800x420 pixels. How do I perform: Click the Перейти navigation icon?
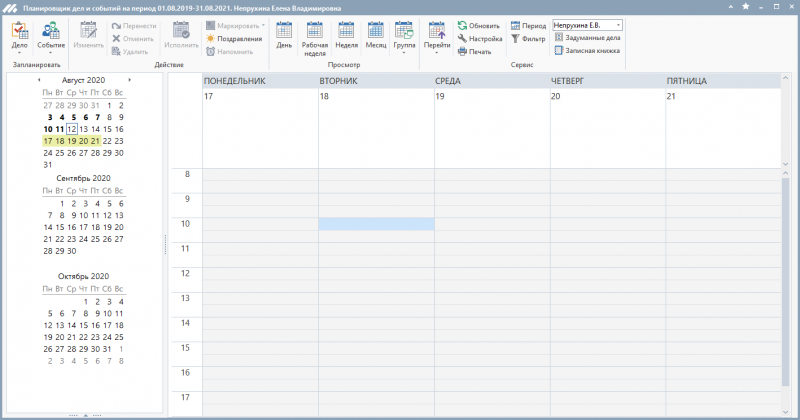click(437, 31)
